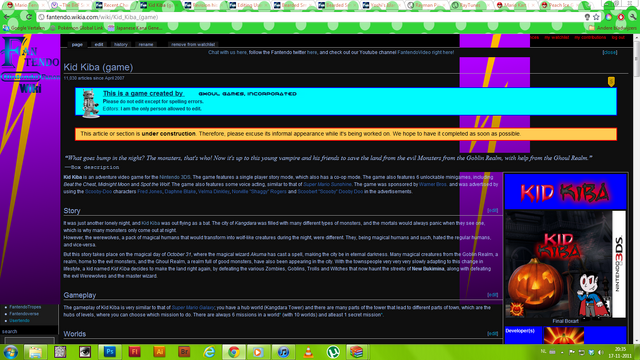Screen dimensions: 640x360
Task: Open Fantendoverse in the sidebar
Action: coord(24,313)
